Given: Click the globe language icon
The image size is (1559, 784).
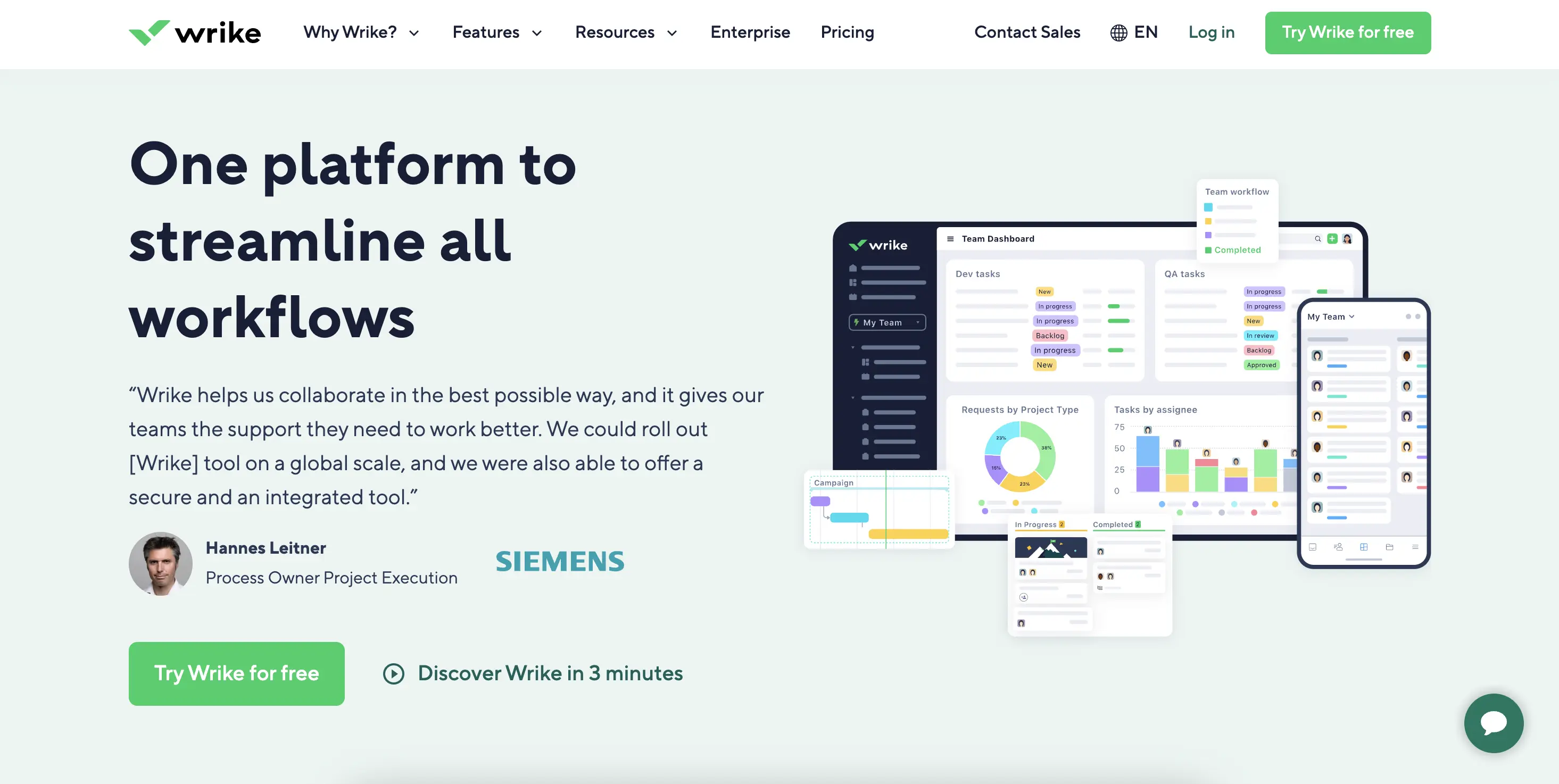Looking at the screenshot, I should click(x=1118, y=32).
